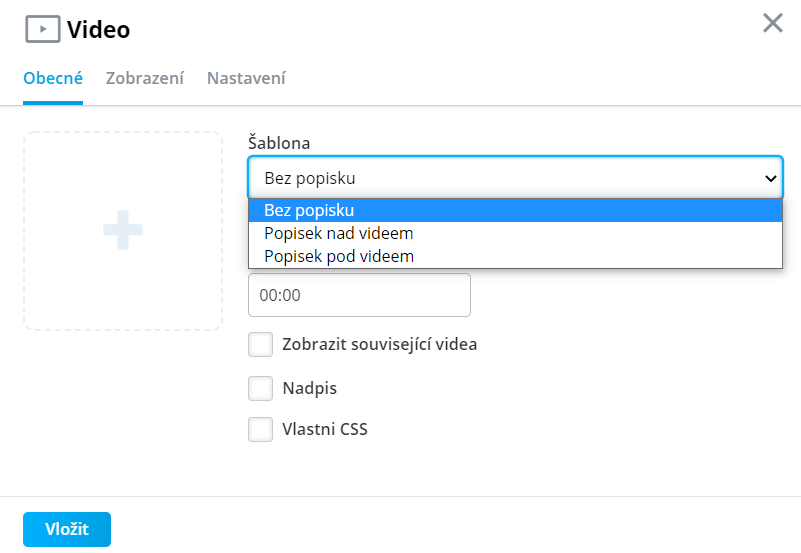The height and width of the screenshot is (553, 801).
Task: Check the Vlastni CSS checkbox
Action: click(261, 429)
